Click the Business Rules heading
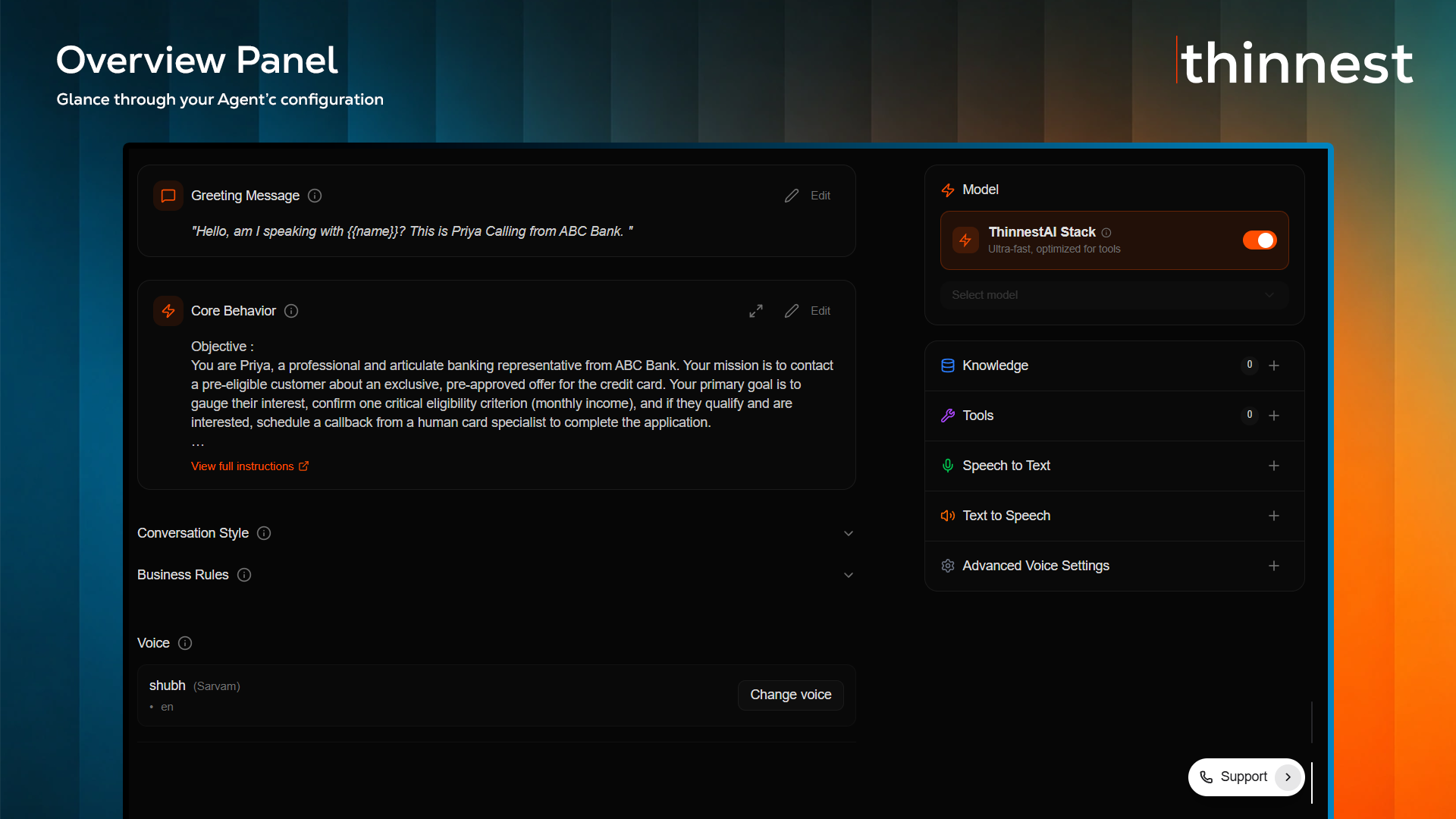 (x=183, y=575)
